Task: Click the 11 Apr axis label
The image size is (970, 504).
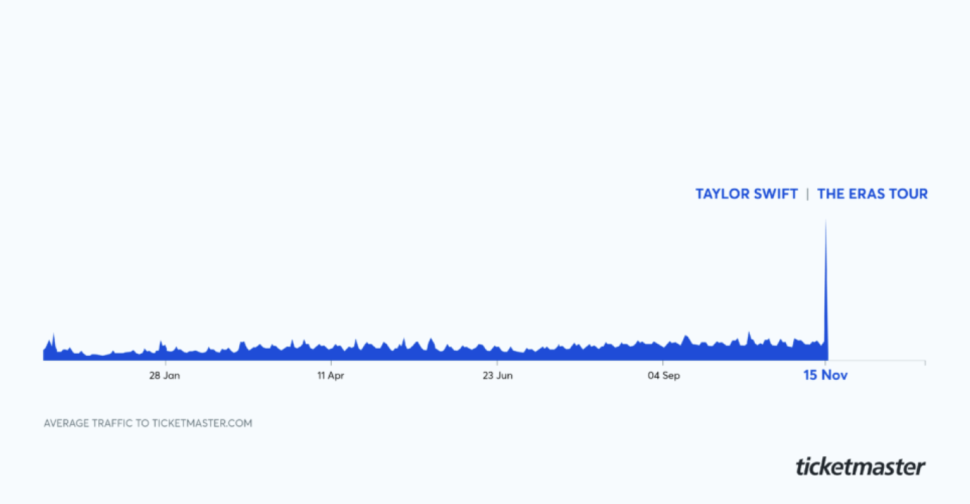Action: click(x=330, y=376)
